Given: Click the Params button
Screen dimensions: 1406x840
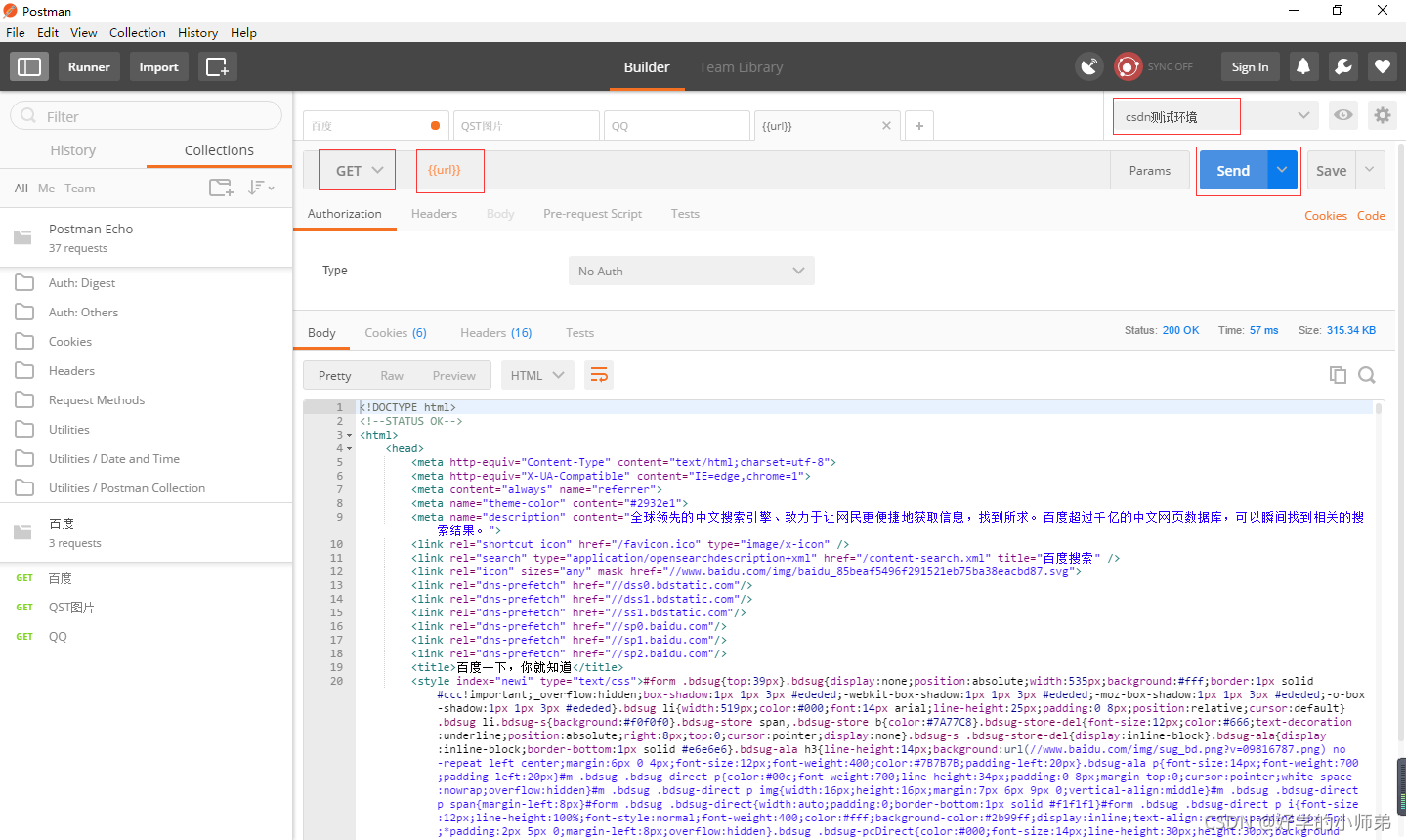Looking at the screenshot, I should [x=1150, y=170].
